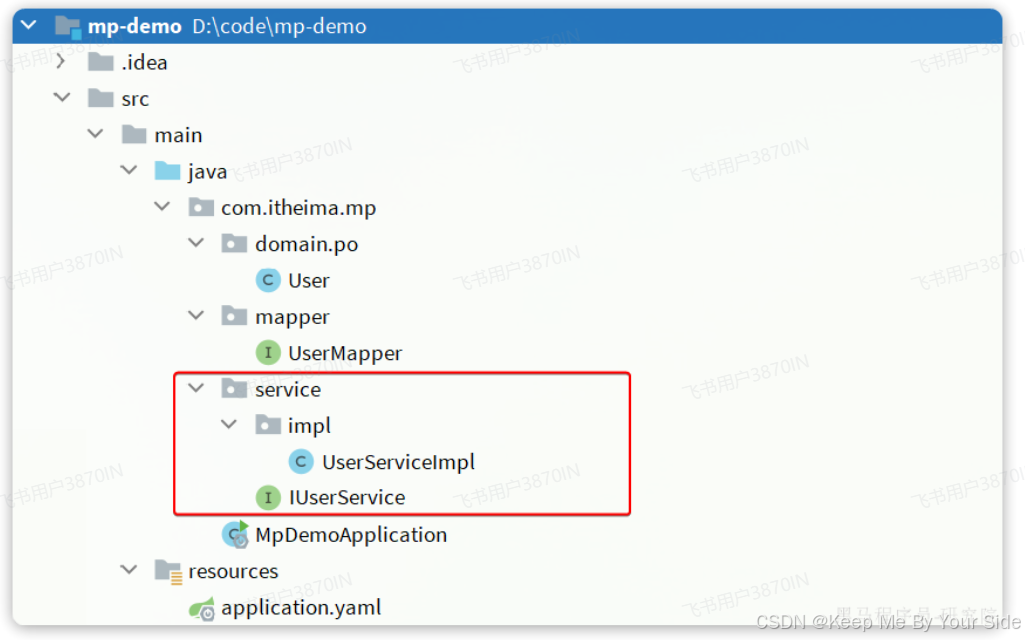Click the application.yaml file icon
Screen dimensions: 1025x640
[200, 607]
